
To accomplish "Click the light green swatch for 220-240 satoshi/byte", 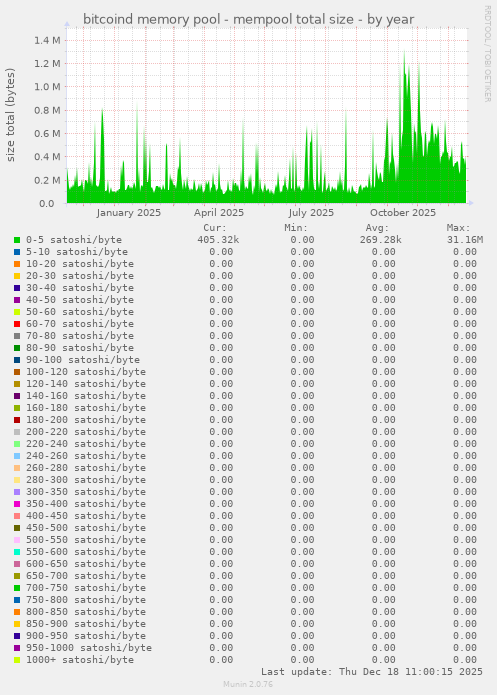I will click(x=17, y=444).
